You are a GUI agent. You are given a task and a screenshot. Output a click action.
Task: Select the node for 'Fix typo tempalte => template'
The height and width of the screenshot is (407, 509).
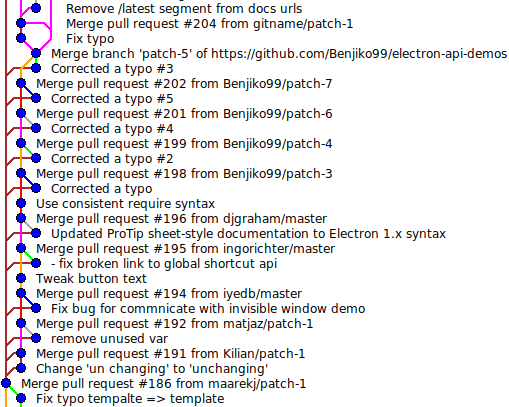click(x=21, y=398)
